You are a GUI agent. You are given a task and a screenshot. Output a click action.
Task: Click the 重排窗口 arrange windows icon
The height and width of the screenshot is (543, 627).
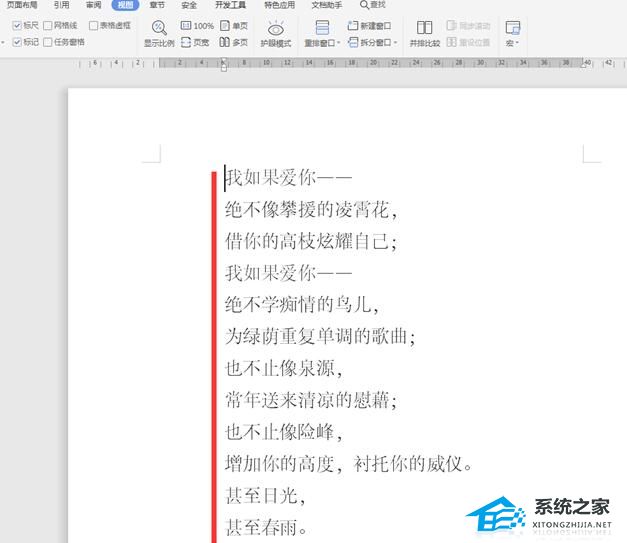[x=322, y=28]
